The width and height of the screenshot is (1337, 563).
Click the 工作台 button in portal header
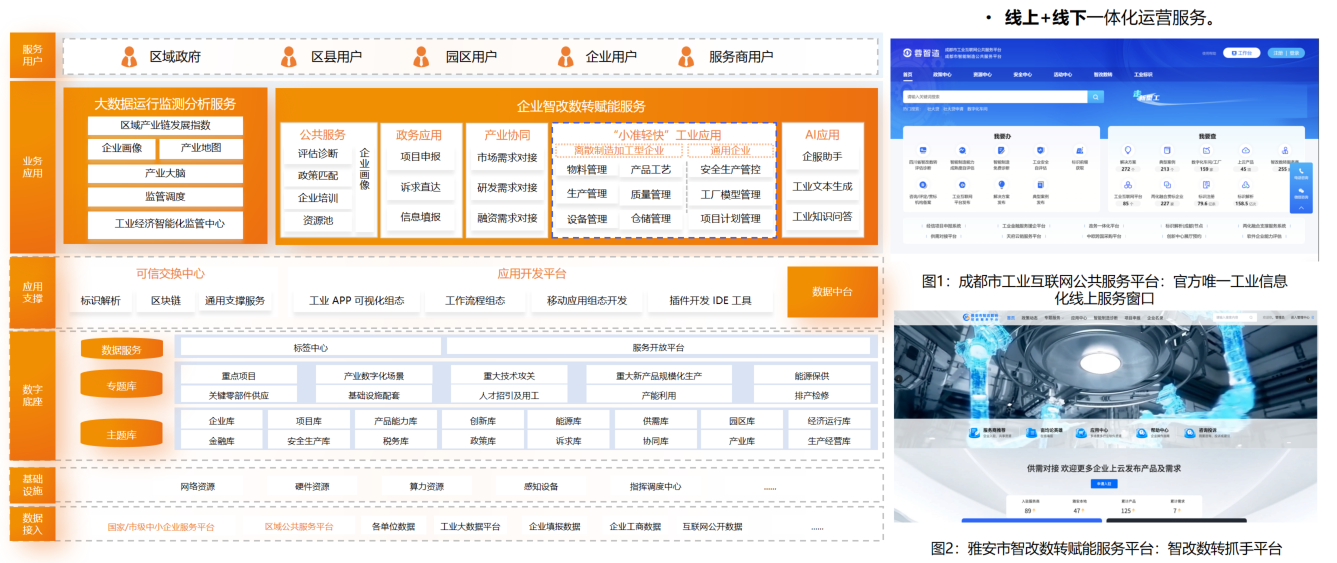pos(1240,53)
